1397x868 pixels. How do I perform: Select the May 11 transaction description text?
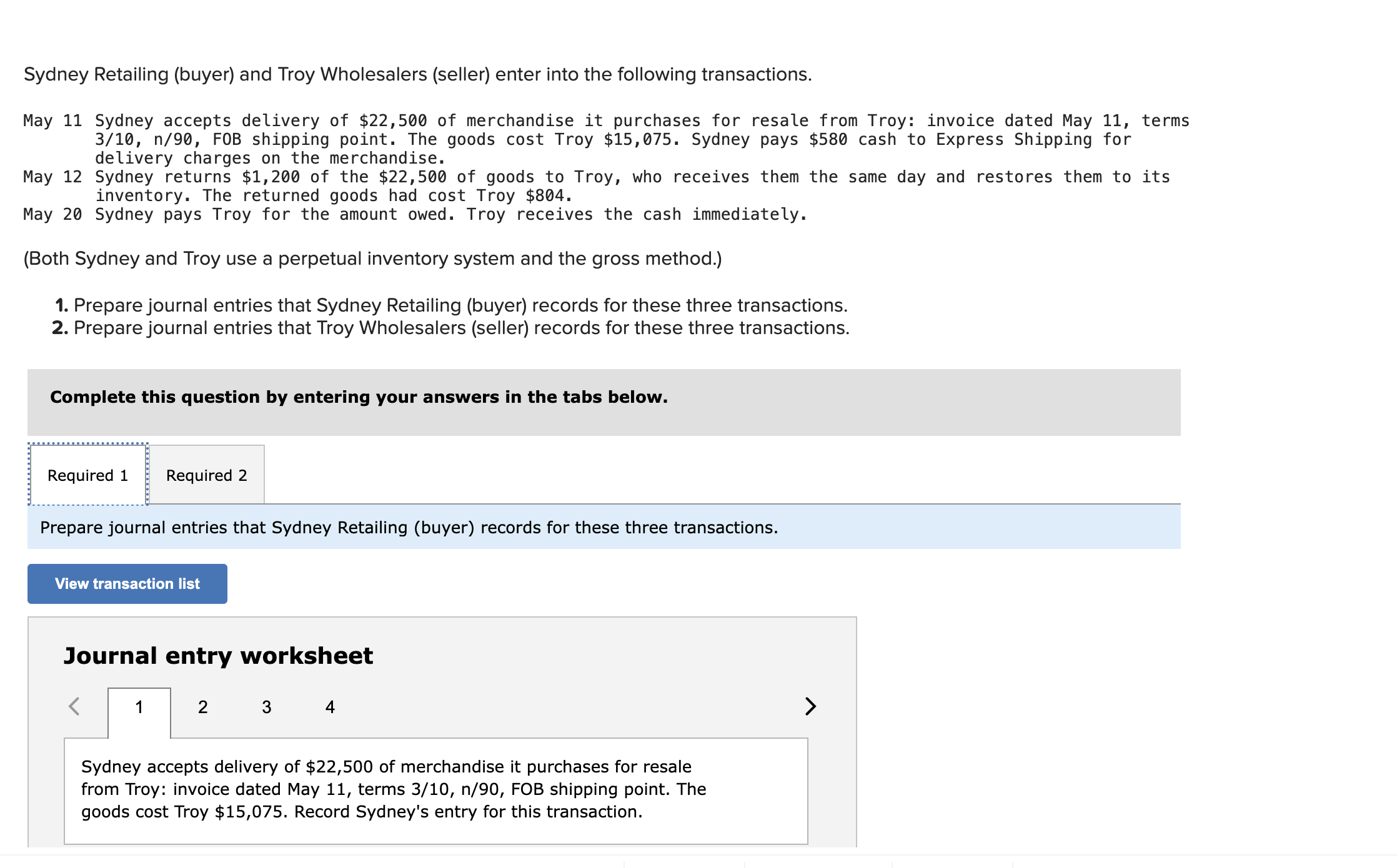[x=394, y=789]
